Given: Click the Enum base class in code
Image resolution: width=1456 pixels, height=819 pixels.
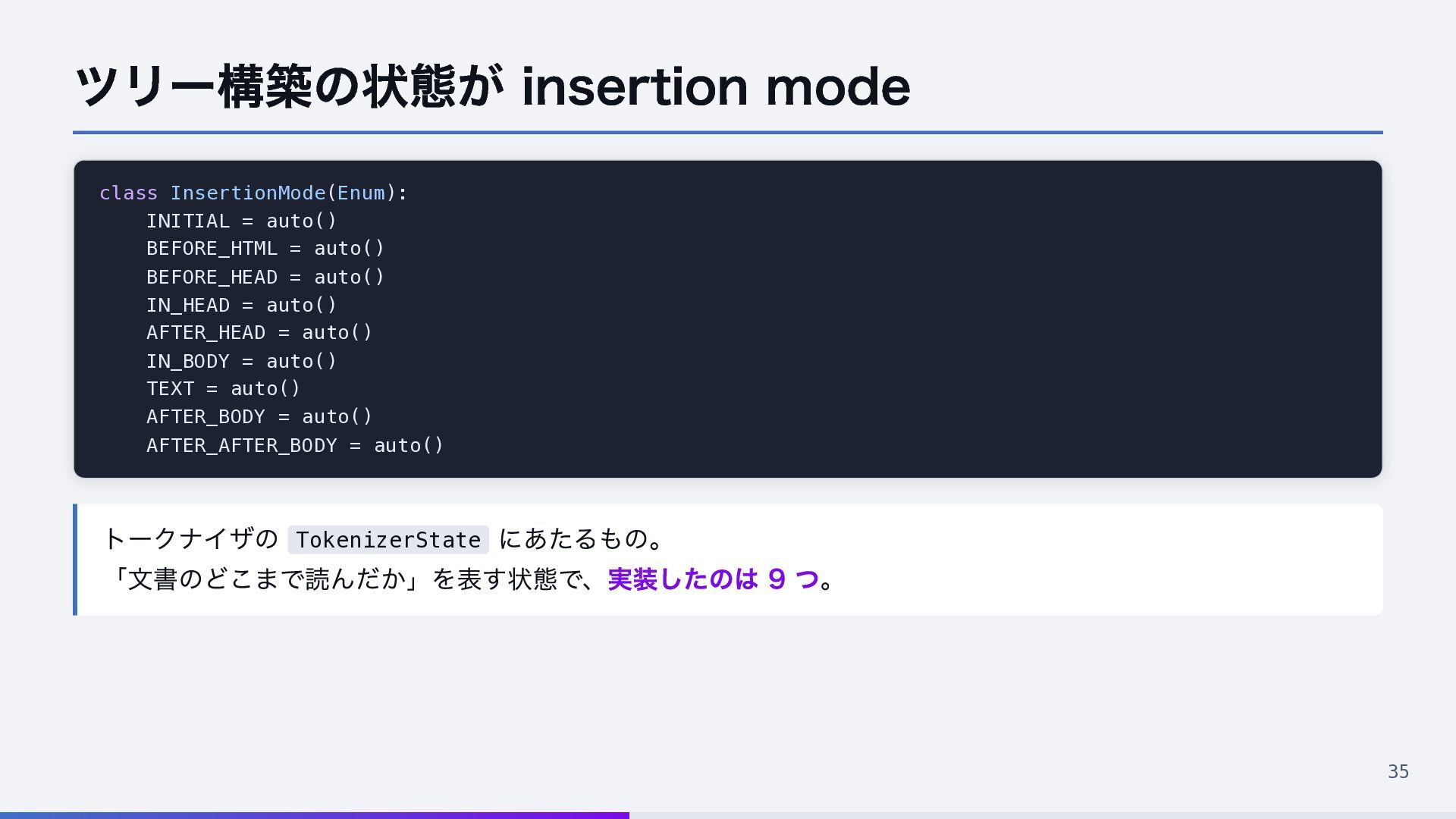Looking at the screenshot, I should point(361,193).
